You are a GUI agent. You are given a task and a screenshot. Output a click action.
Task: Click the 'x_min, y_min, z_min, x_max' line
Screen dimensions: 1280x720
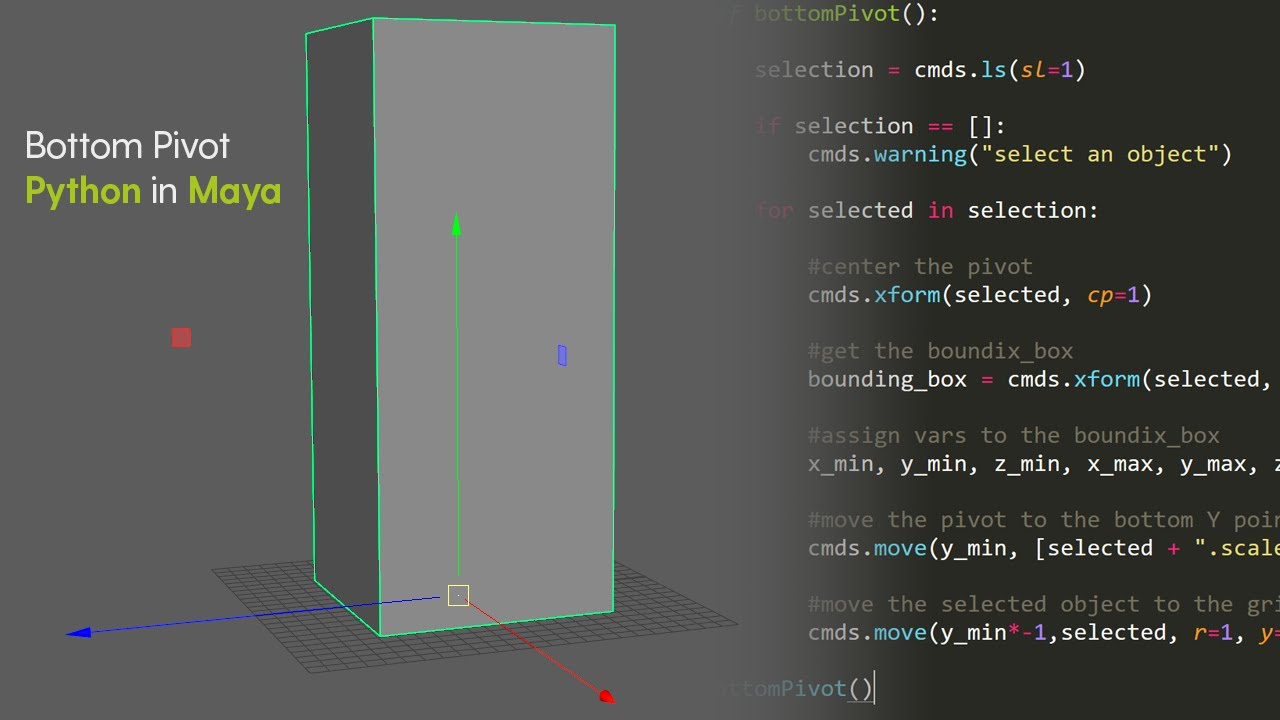click(x=1044, y=464)
